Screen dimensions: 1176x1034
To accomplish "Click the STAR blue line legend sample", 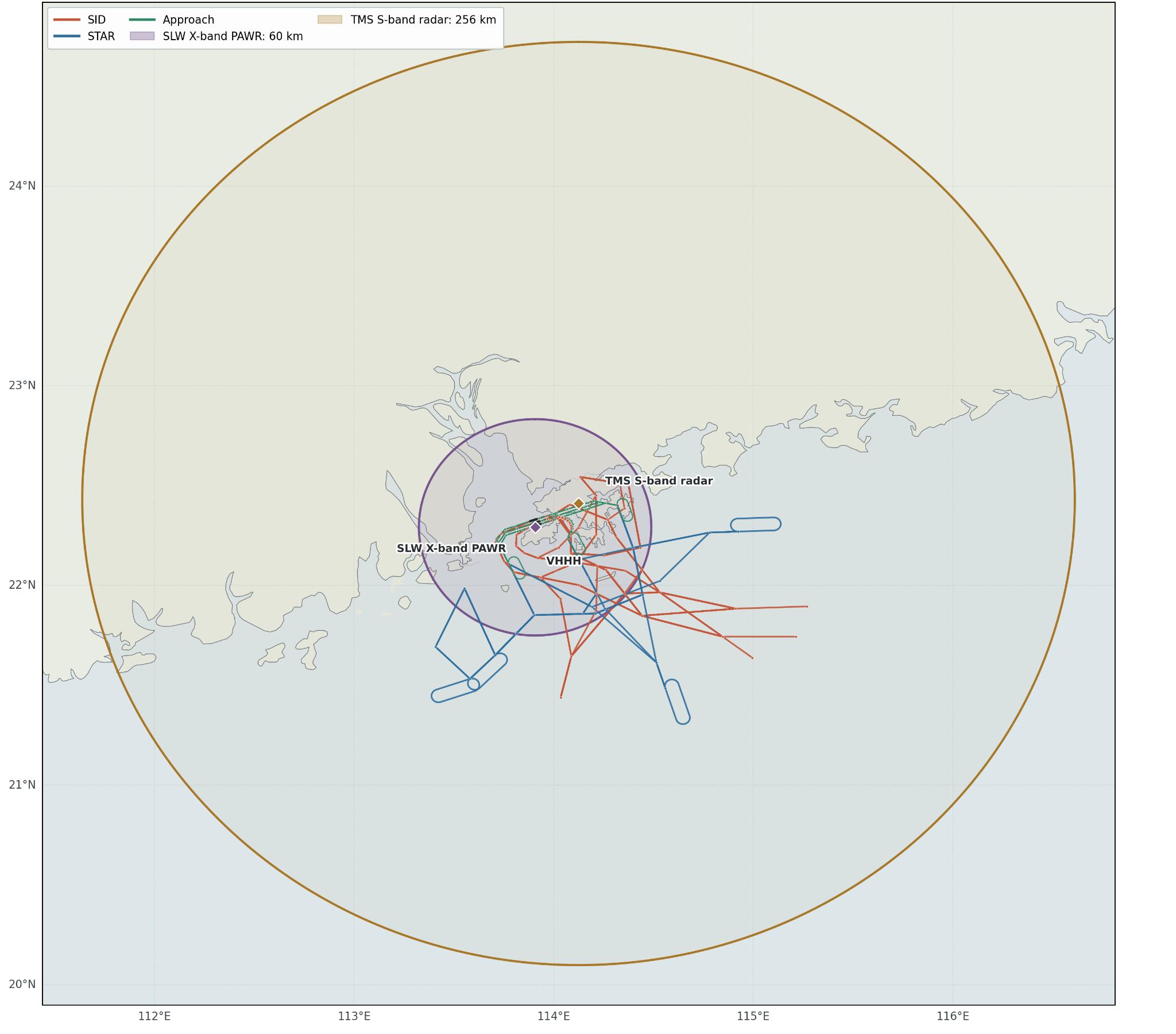I will (x=67, y=36).
